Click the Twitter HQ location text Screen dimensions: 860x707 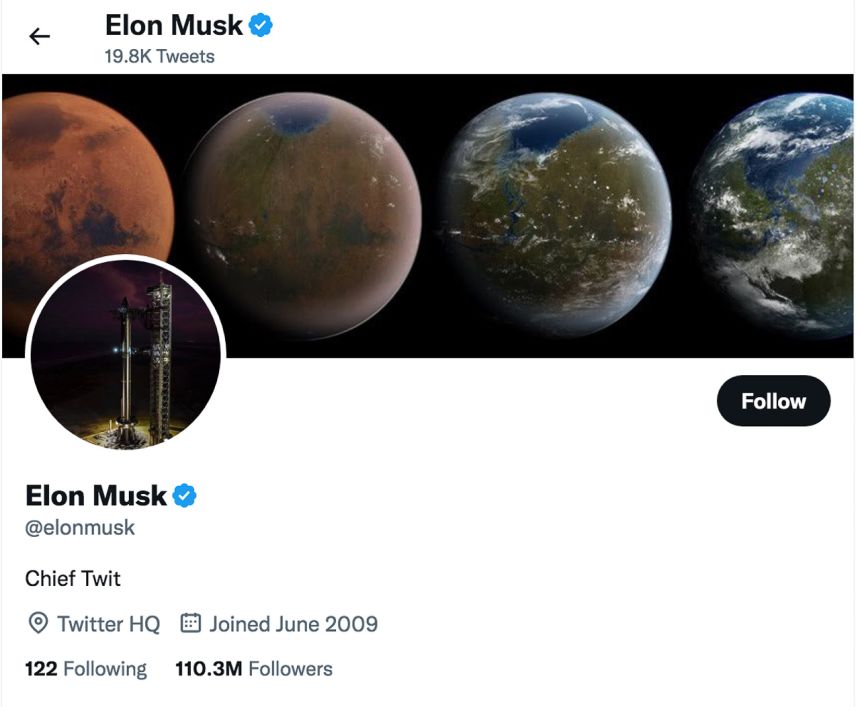click(105, 624)
